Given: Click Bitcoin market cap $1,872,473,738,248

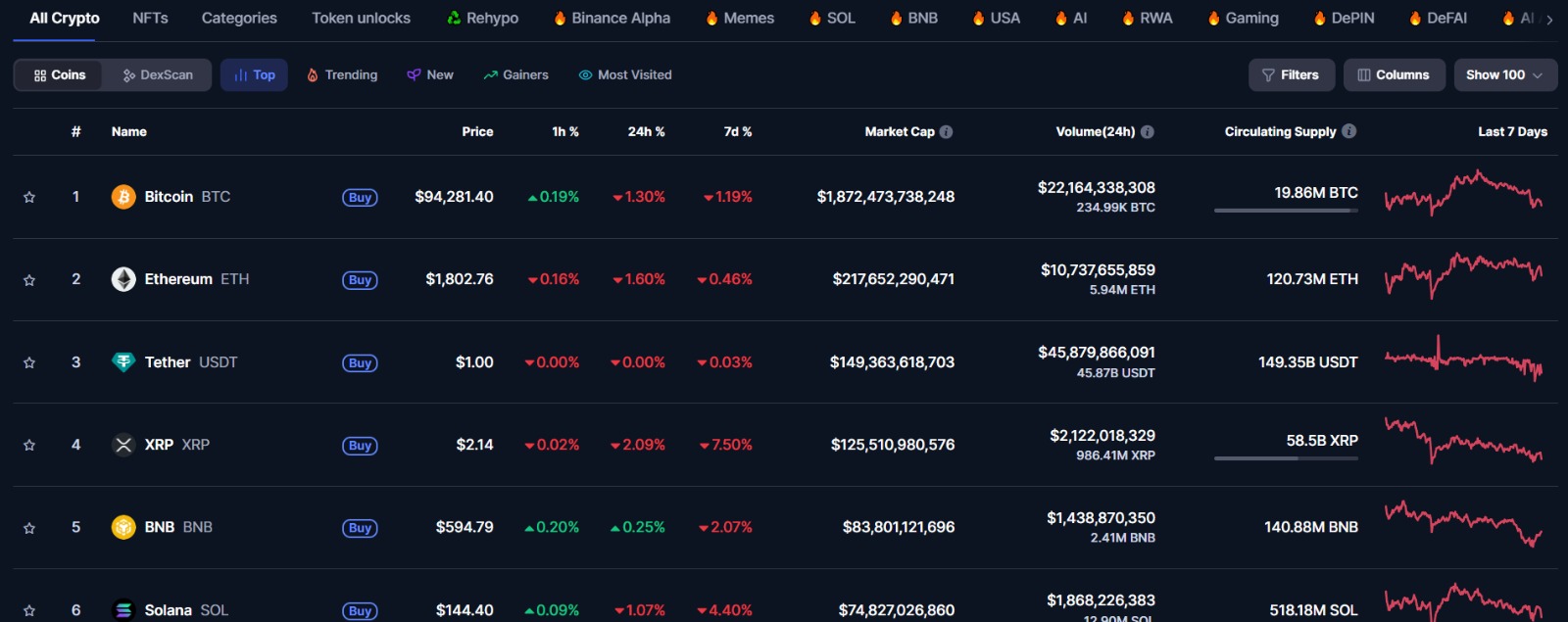Looking at the screenshot, I should click(886, 197).
